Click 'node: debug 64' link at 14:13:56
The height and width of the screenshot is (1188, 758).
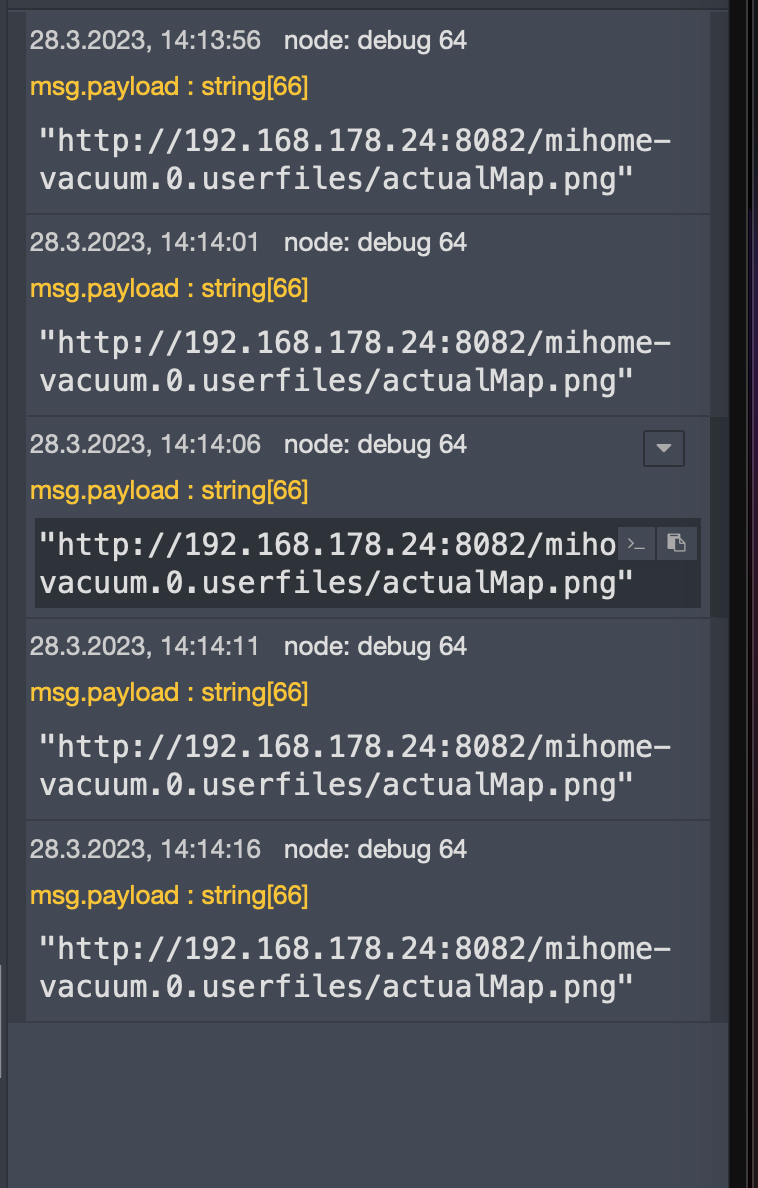[x=375, y=40]
